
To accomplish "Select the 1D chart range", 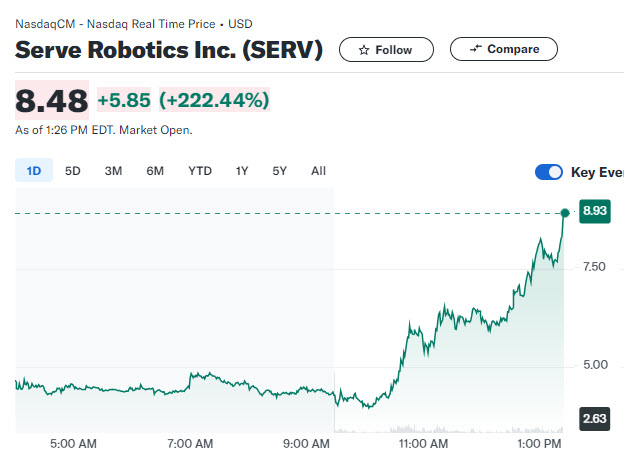I will coord(34,170).
